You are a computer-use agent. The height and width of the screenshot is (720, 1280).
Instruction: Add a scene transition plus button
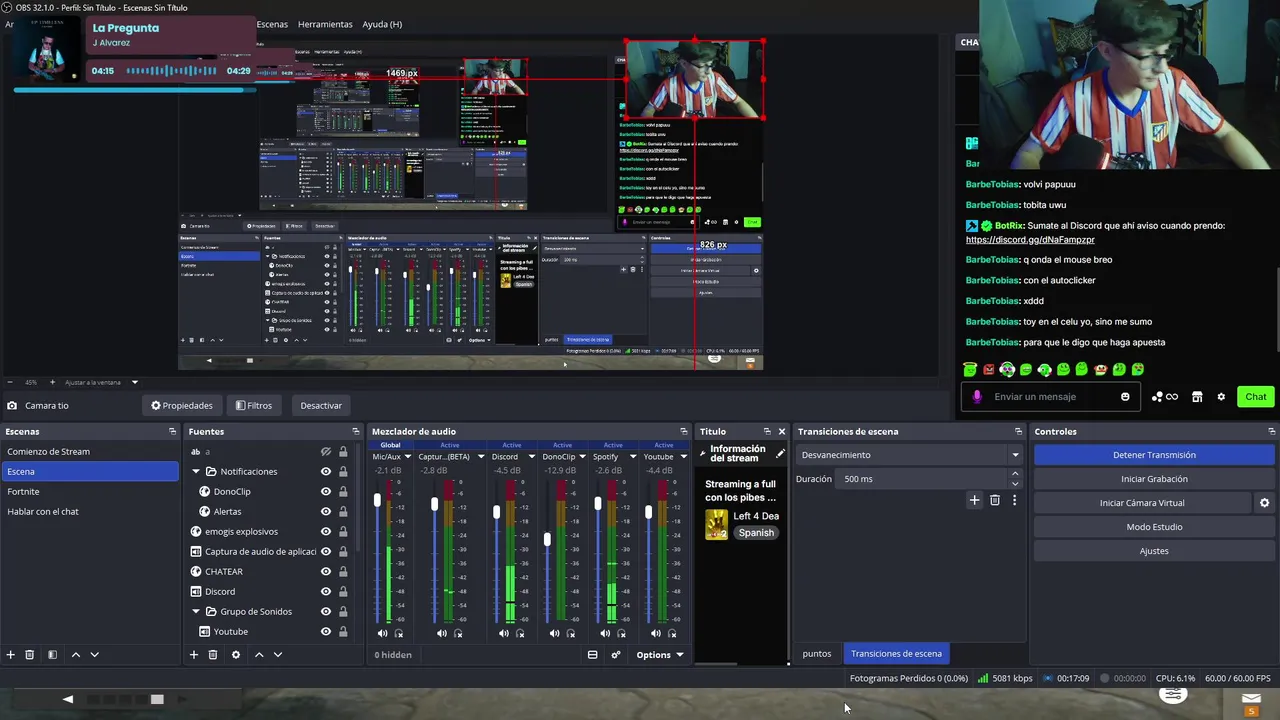point(974,500)
